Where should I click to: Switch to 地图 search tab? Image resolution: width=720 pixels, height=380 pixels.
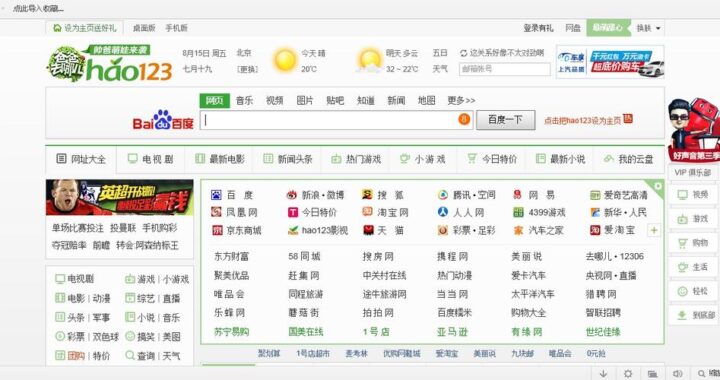click(x=426, y=100)
